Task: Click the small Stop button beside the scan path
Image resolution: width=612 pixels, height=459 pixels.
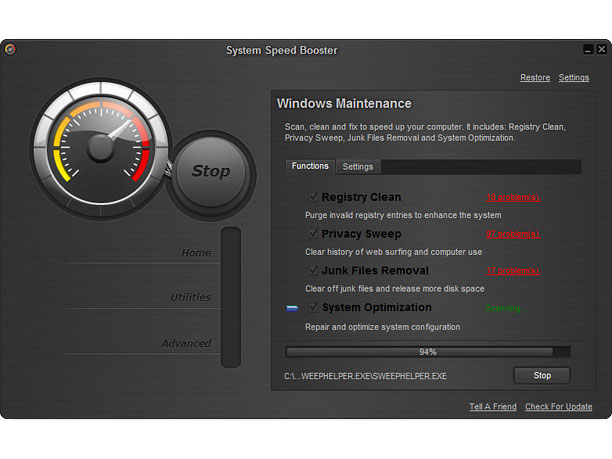Action: (x=542, y=375)
